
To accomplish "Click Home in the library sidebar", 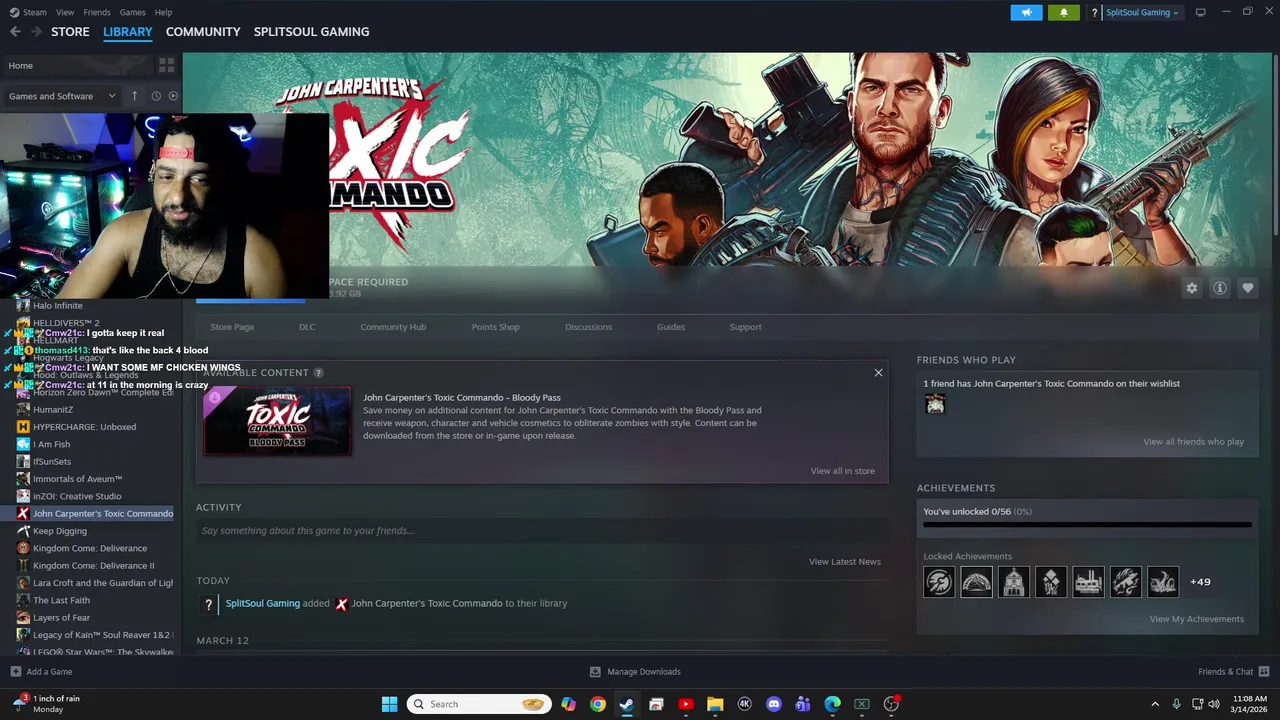I will pyautogui.click(x=20, y=66).
